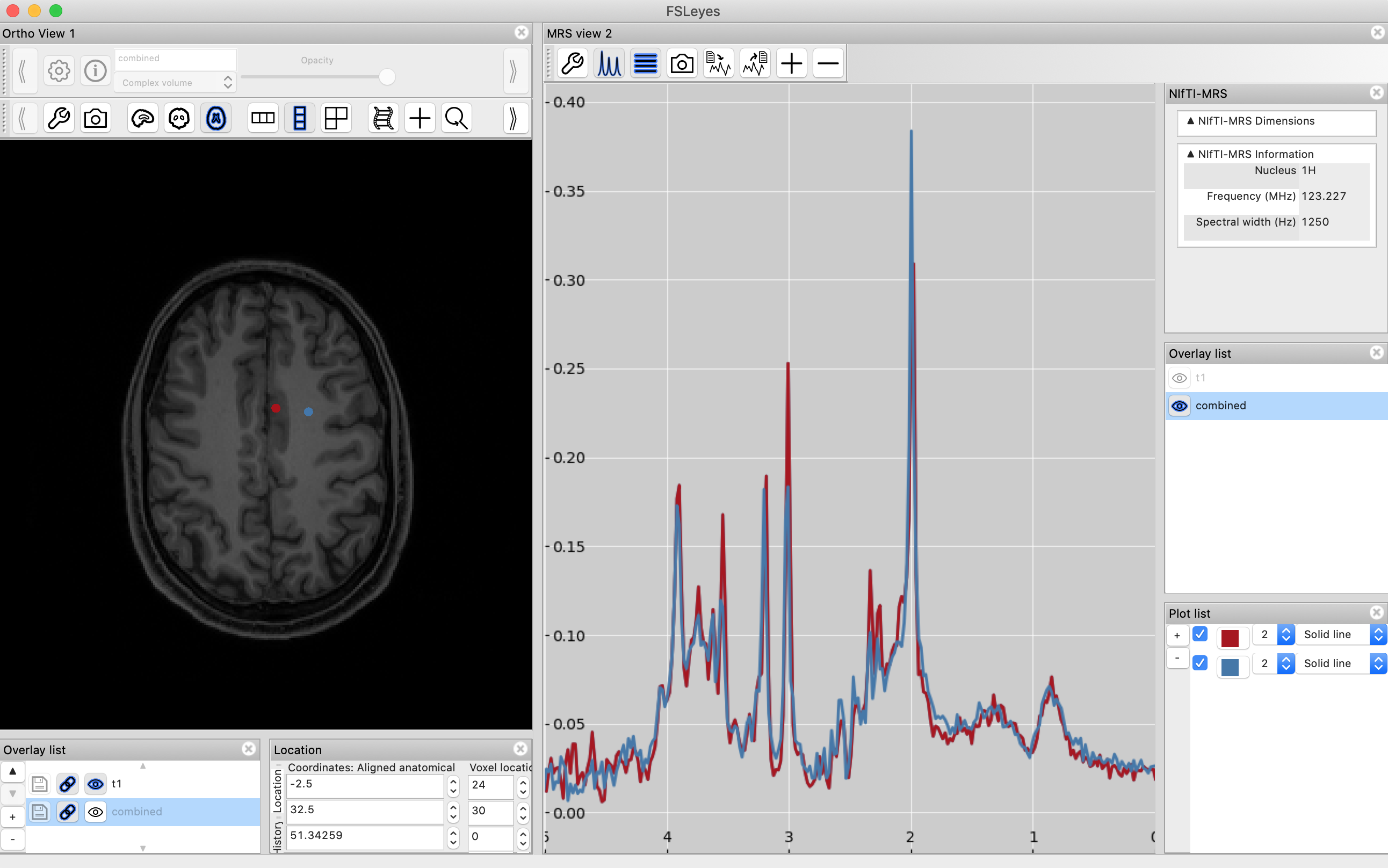Screen dimensions: 1388x868
Task: Select t1 row in Ortho overlay list
Action: tap(142, 784)
